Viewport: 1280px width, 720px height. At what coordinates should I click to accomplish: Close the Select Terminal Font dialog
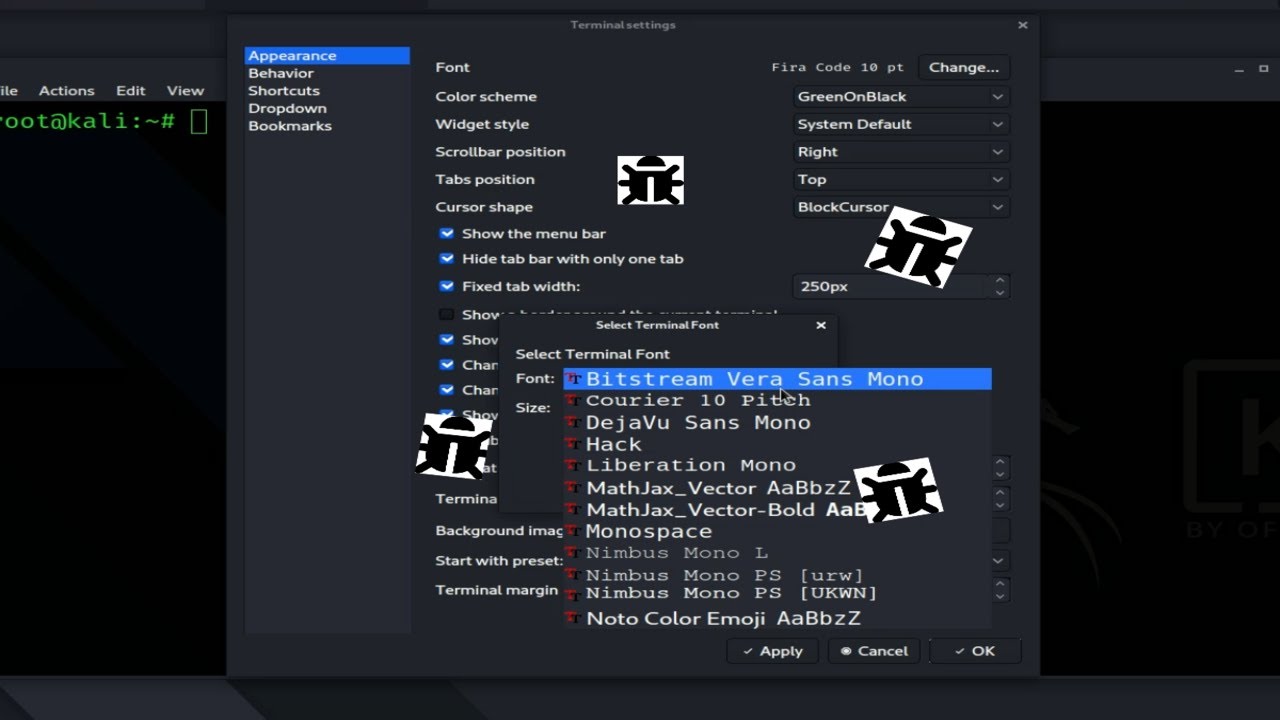point(821,325)
